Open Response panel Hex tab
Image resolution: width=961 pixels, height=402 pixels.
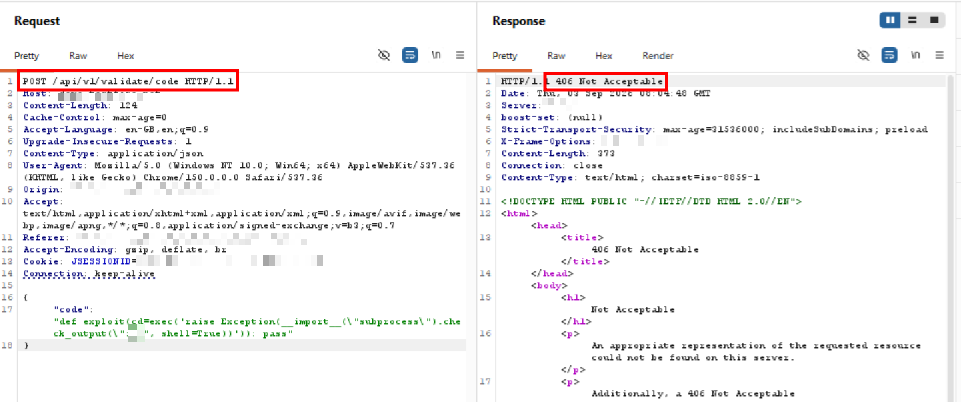(x=604, y=56)
